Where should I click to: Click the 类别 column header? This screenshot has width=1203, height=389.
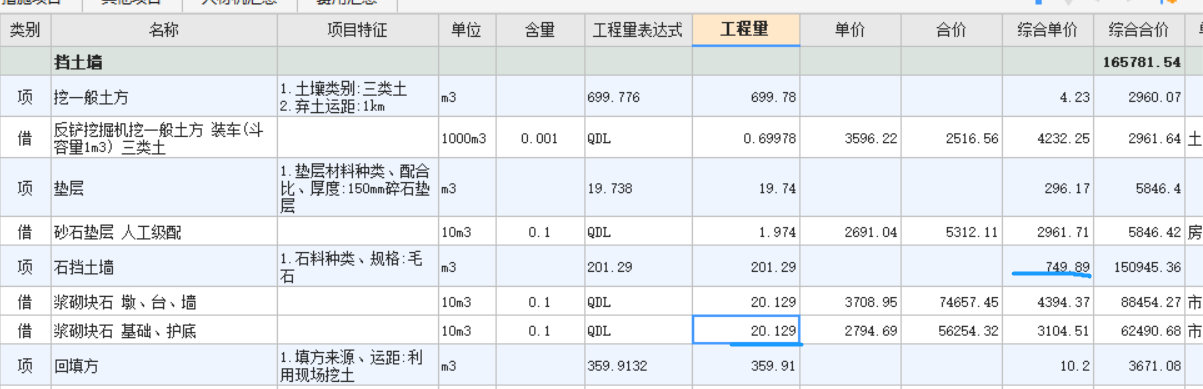pos(25,31)
